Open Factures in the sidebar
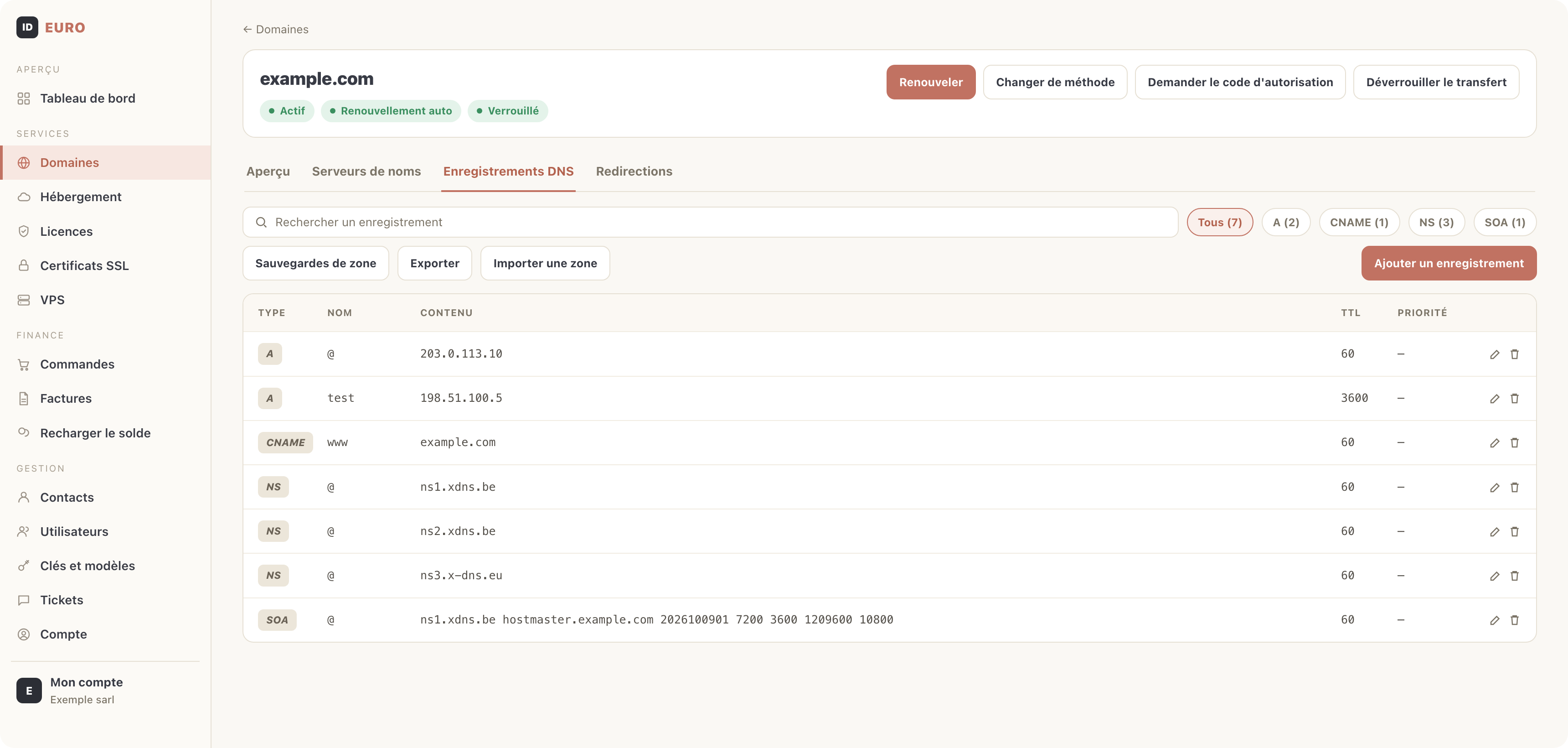Screen dimensions: 1568x748 [x=105, y=398]
